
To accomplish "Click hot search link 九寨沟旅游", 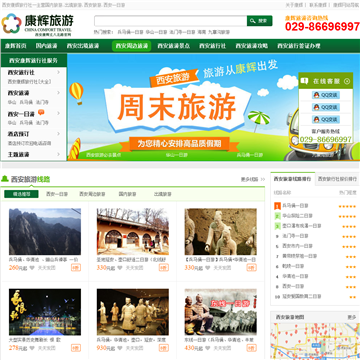I will [x=219, y=32].
